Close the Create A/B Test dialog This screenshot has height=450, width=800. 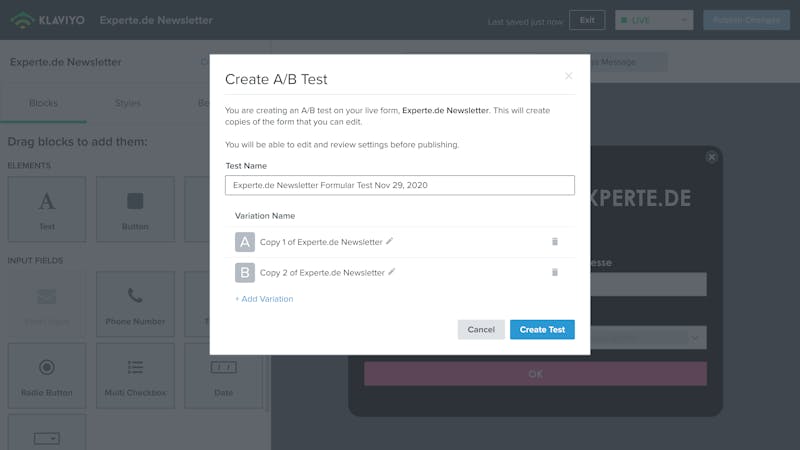point(568,76)
